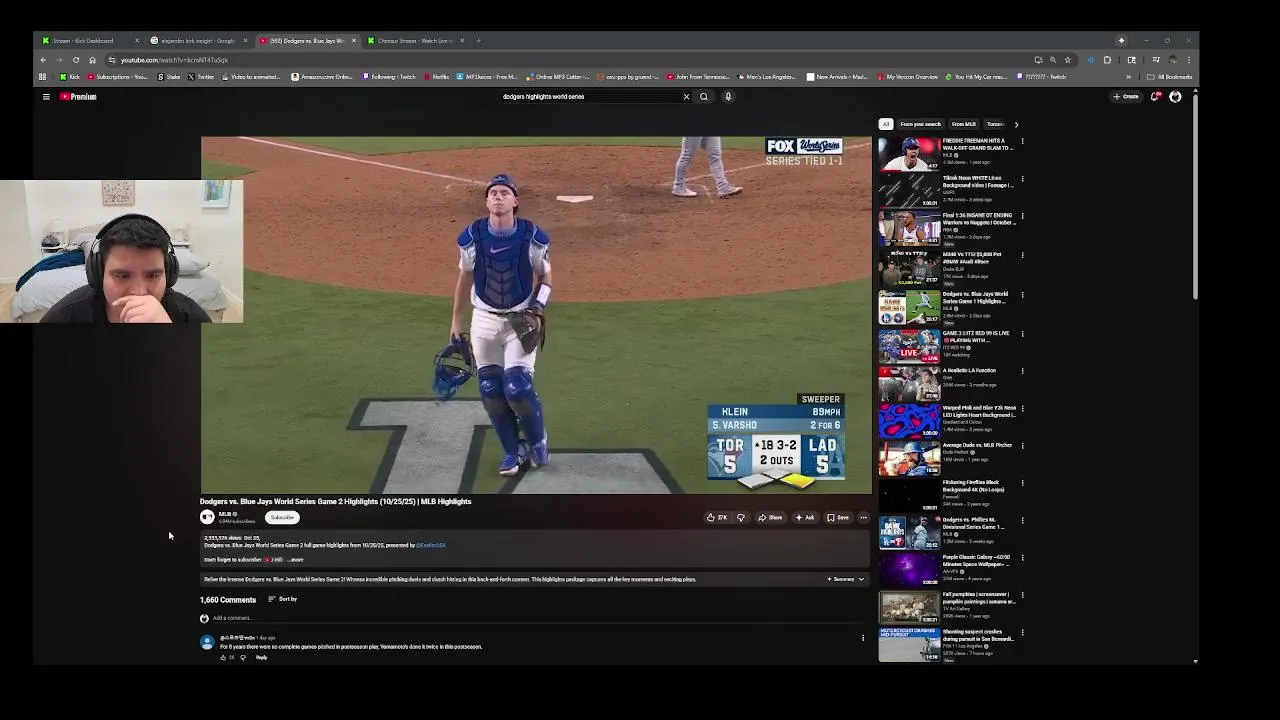Screen dimensions: 1280x720
Task: Open the Chrome three-dot menu
Action: click(x=1188, y=60)
